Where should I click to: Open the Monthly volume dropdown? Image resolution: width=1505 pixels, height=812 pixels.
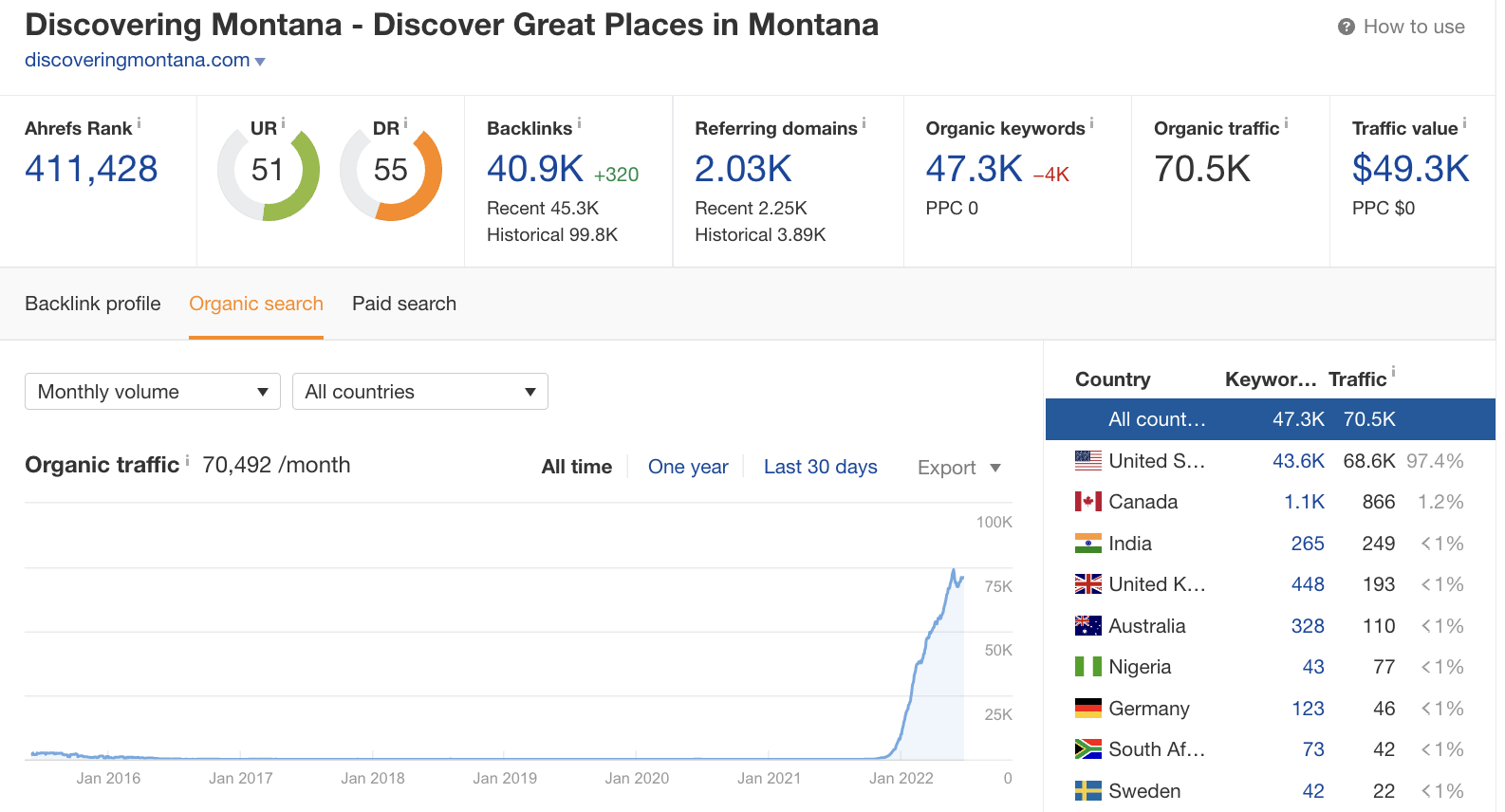(152, 392)
